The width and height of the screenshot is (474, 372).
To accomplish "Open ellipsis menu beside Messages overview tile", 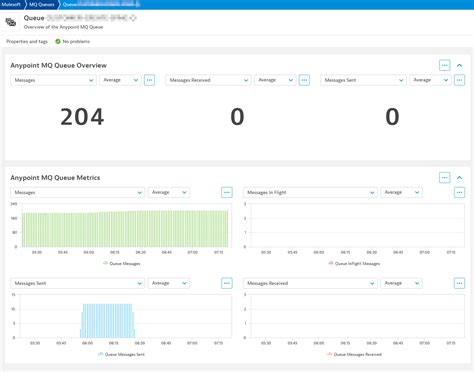I will tap(149, 80).
